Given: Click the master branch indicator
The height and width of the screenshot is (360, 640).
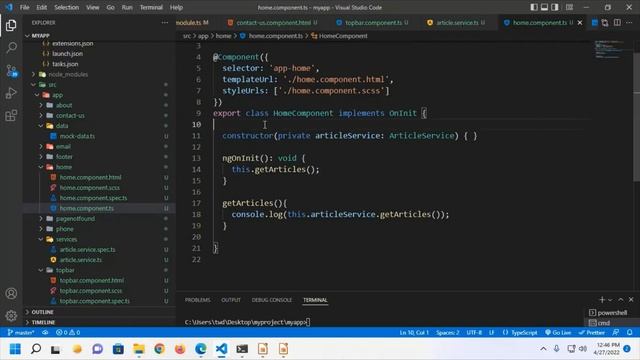Looking at the screenshot, I should point(21,333).
